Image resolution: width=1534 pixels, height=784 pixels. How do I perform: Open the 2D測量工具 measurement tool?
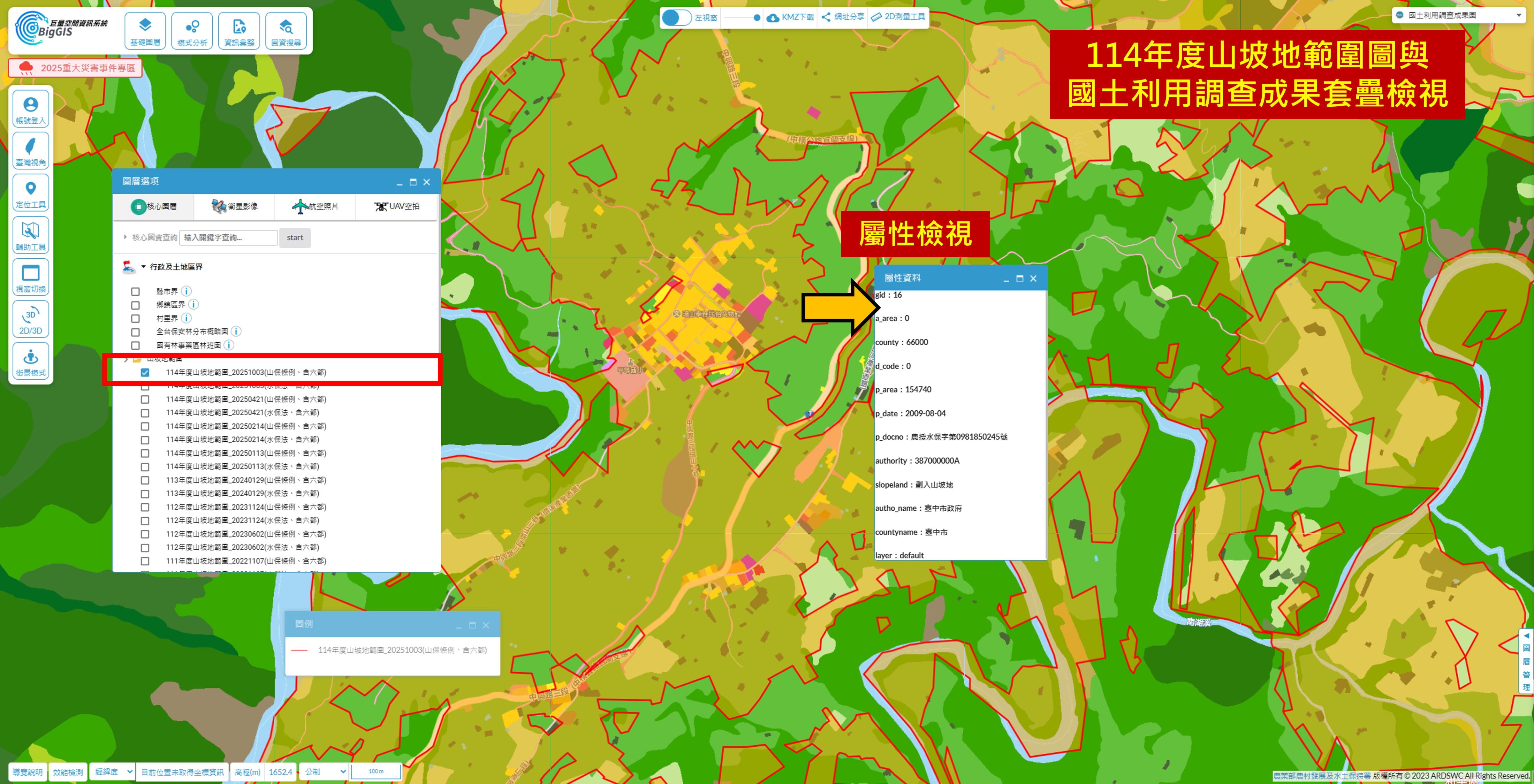898,17
